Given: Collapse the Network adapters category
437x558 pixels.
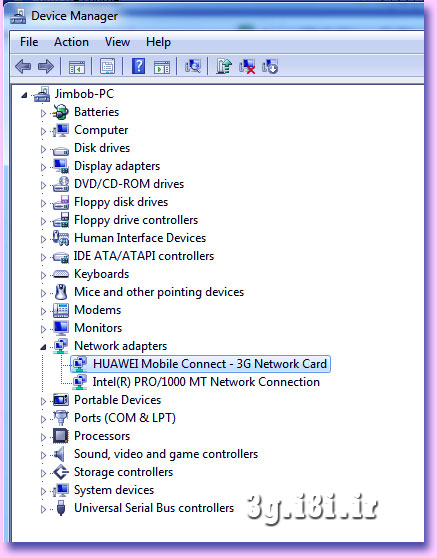Looking at the screenshot, I should click(x=43, y=347).
